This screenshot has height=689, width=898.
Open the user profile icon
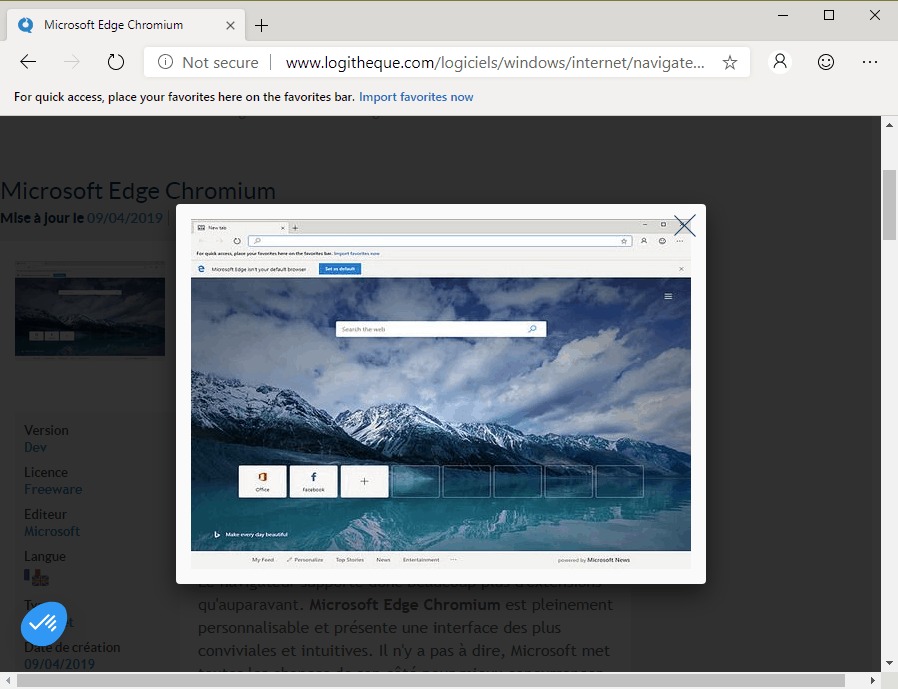[x=780, y=61]
